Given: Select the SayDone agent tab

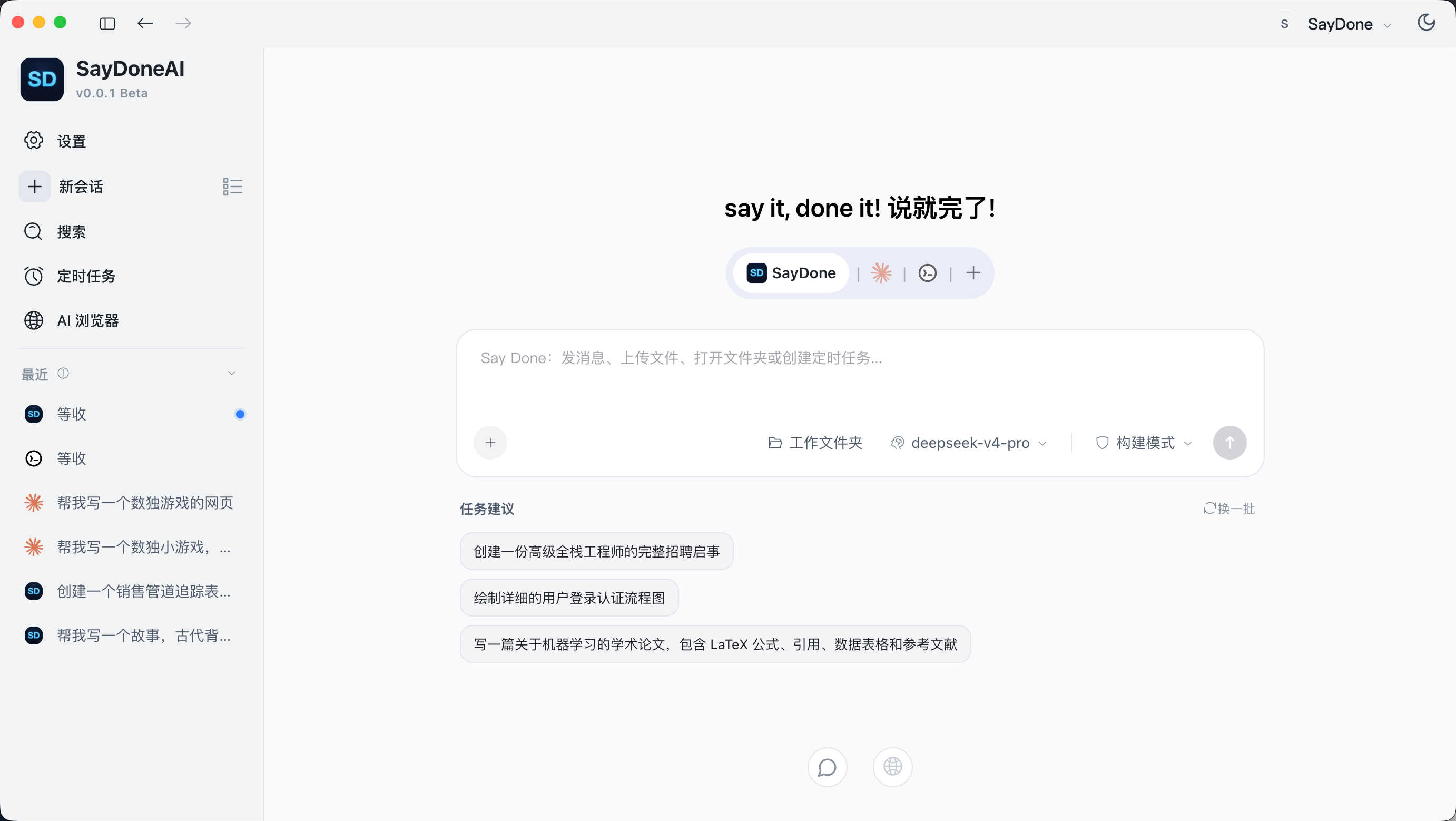Looking at the screenshot, I should click(x=791, y=273).
